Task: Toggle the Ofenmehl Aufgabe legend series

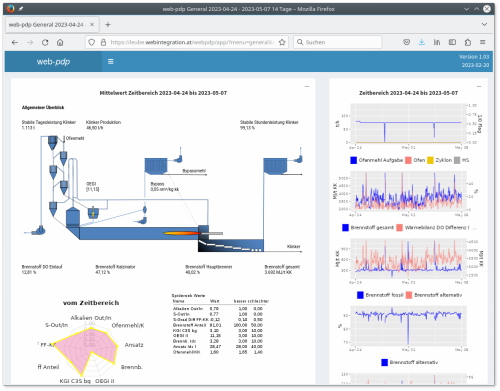Action: coord(377,160)
